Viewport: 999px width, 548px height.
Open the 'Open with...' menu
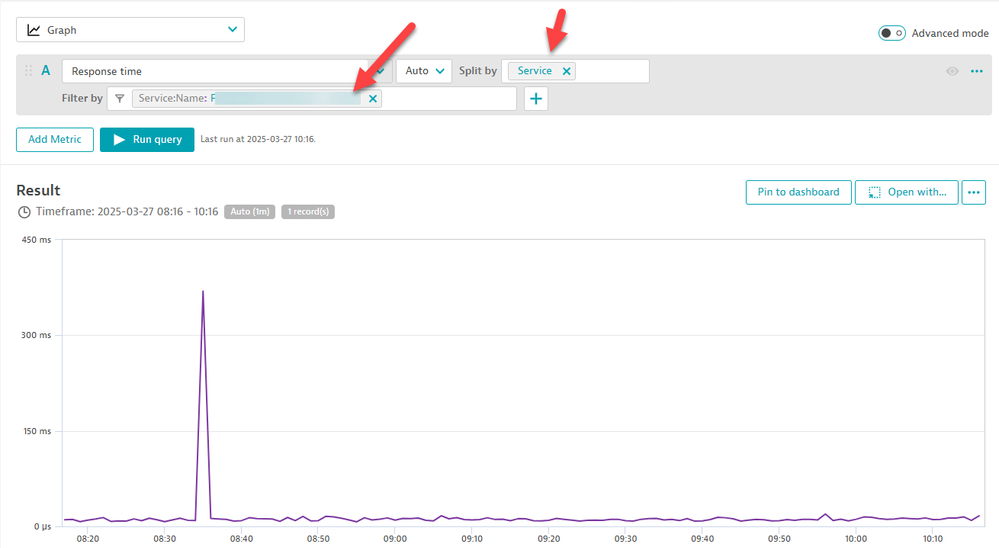point(906,192)
